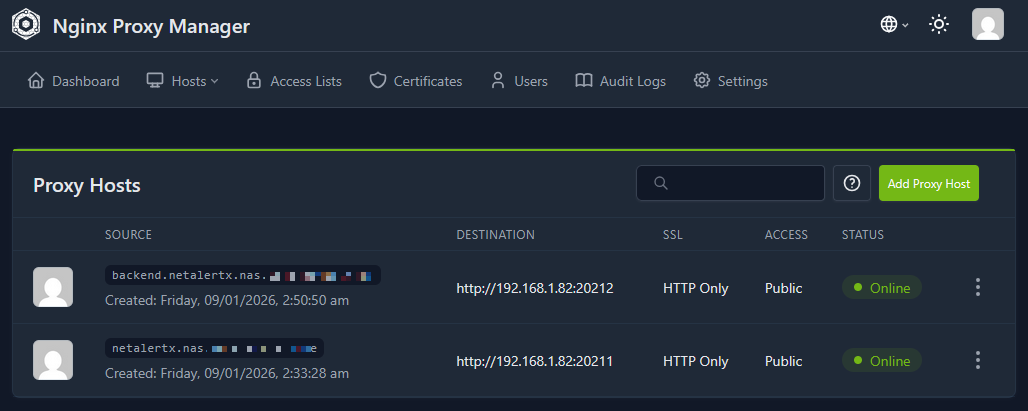Open the language globe dropdown

coord(894,25)
